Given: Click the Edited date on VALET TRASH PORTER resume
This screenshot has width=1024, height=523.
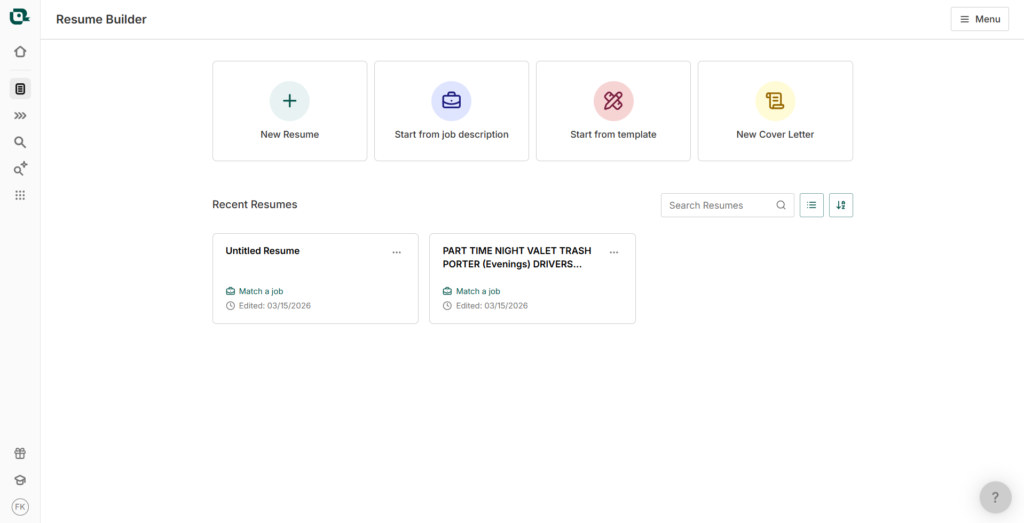Looking at the screenshot, I should coord(485,306).
